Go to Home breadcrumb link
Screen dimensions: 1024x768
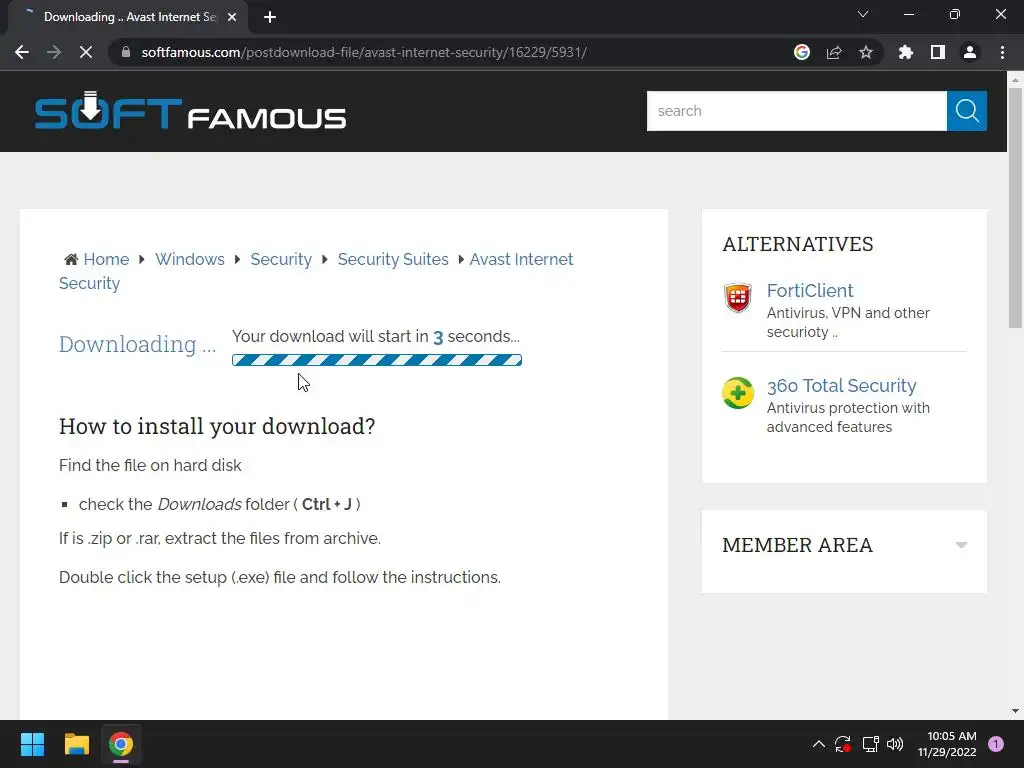click(x=106, y=259)
